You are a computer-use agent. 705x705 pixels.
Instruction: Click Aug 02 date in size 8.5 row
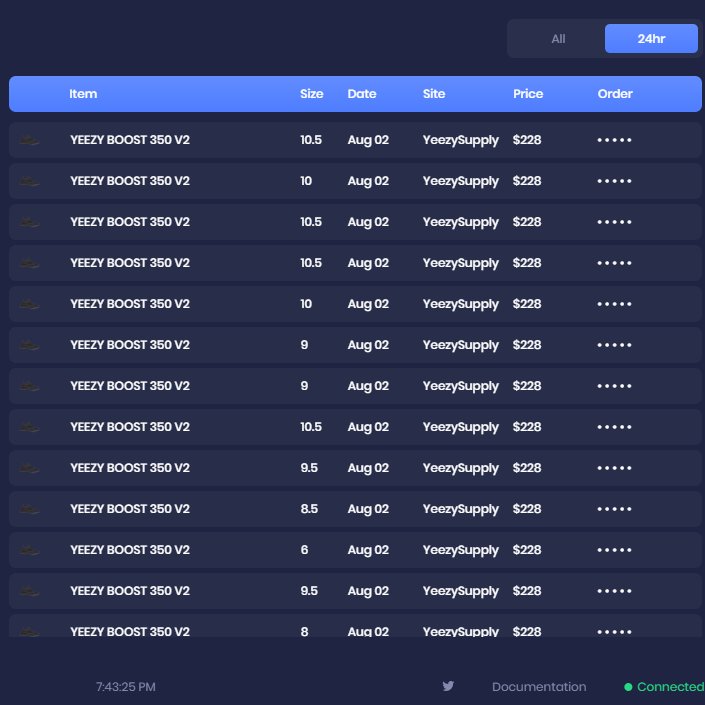pos(368,509)
